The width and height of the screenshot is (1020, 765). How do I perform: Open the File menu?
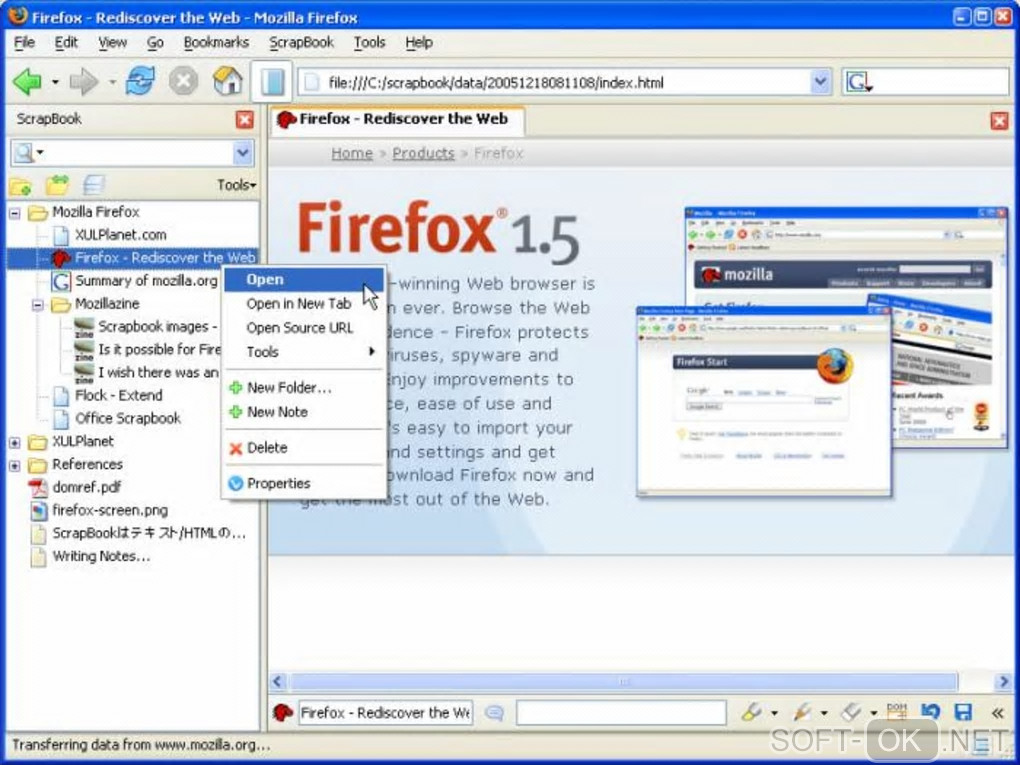pyautogui.click(x=25, y=42)
